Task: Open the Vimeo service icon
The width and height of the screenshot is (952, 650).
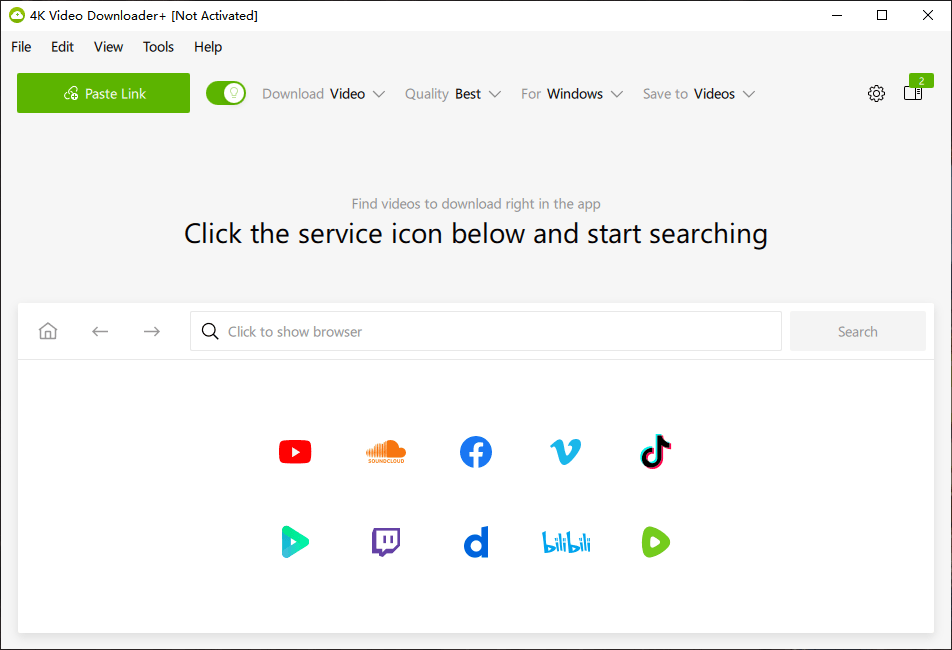Action: pyautogui.click(x=565, y=452)
